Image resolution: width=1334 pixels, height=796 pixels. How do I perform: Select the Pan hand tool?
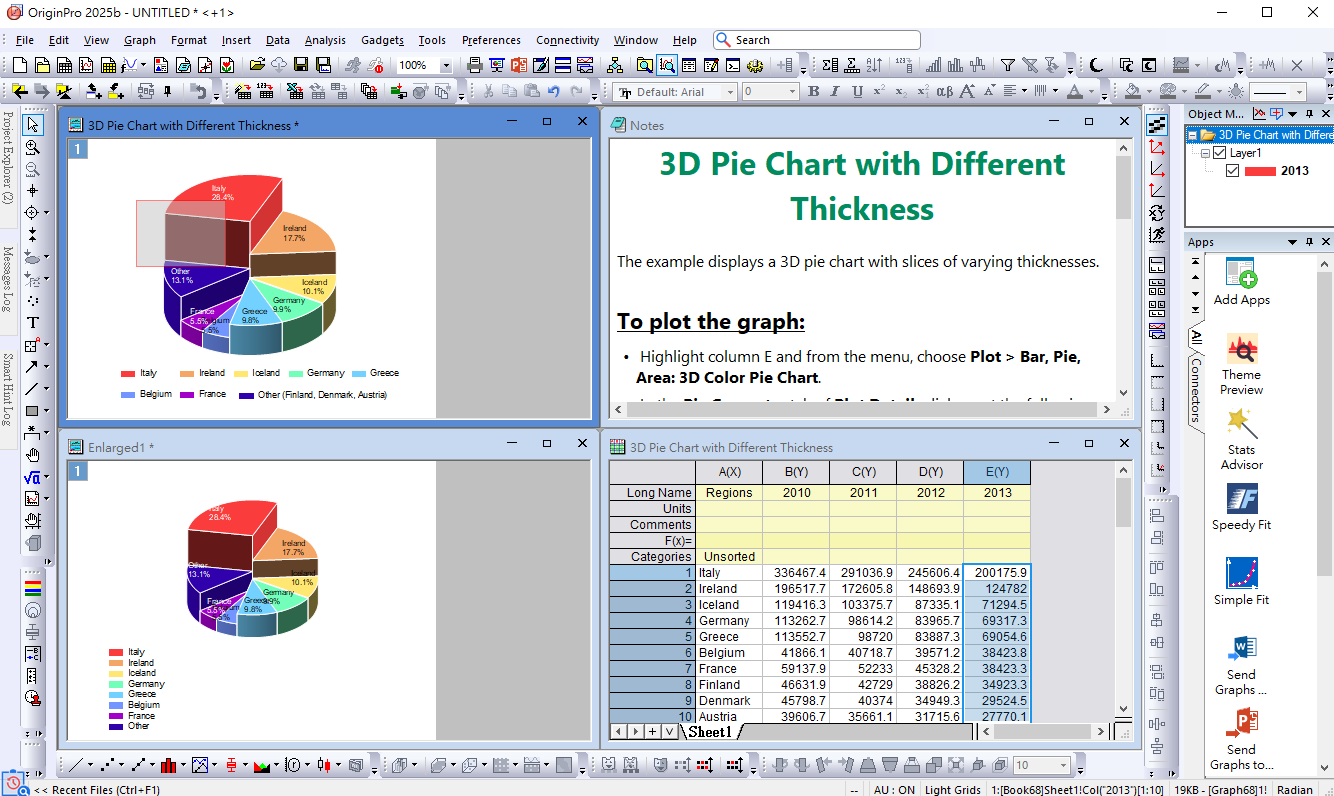[x=33, y=454]
